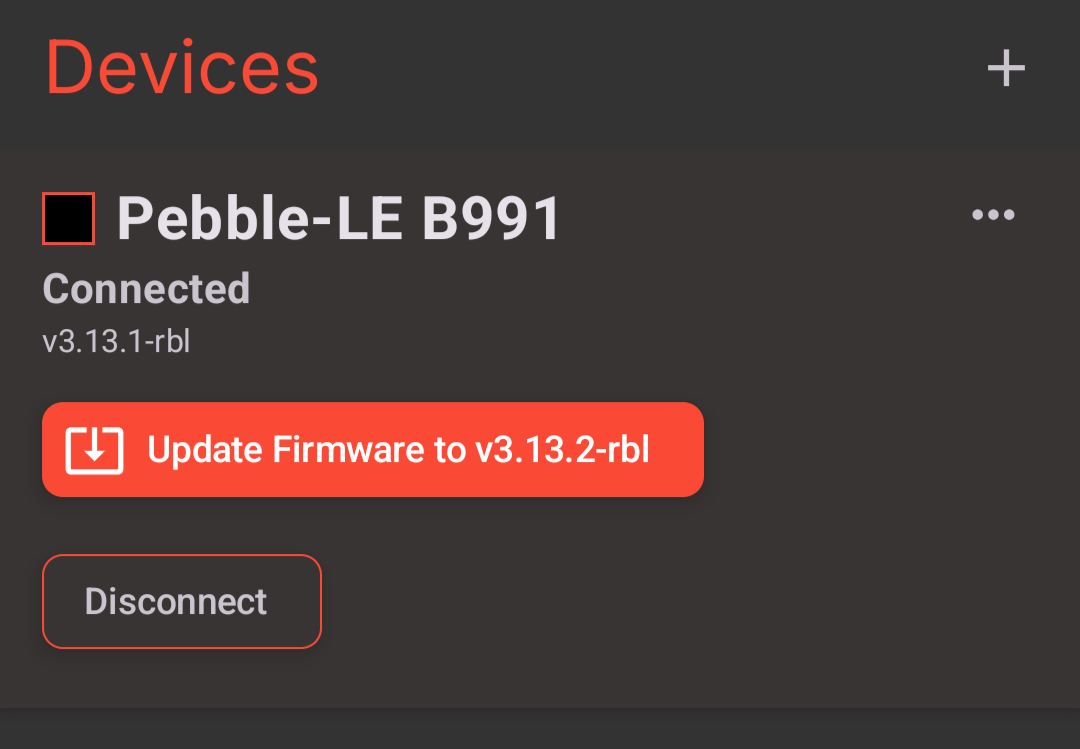
Task: Tap the device title text Pebble-LE B991
Action: coord(339,219)
